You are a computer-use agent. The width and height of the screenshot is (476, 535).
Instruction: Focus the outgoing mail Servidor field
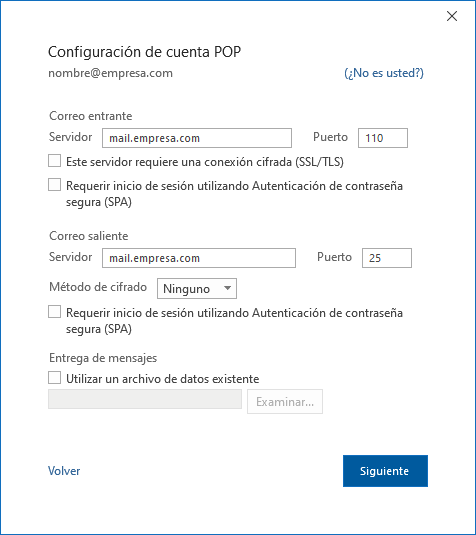coord(199,258)
